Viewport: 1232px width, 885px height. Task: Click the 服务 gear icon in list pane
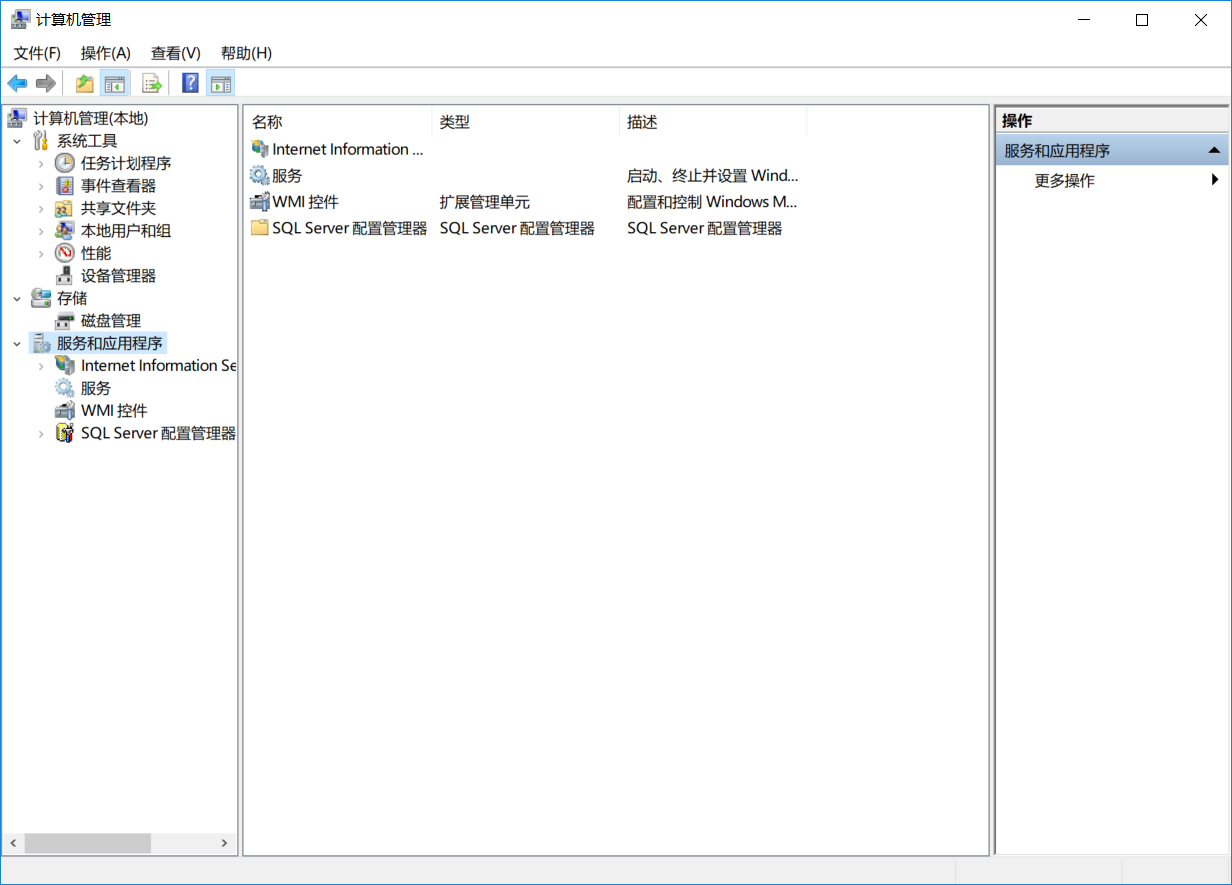point(260,175)
